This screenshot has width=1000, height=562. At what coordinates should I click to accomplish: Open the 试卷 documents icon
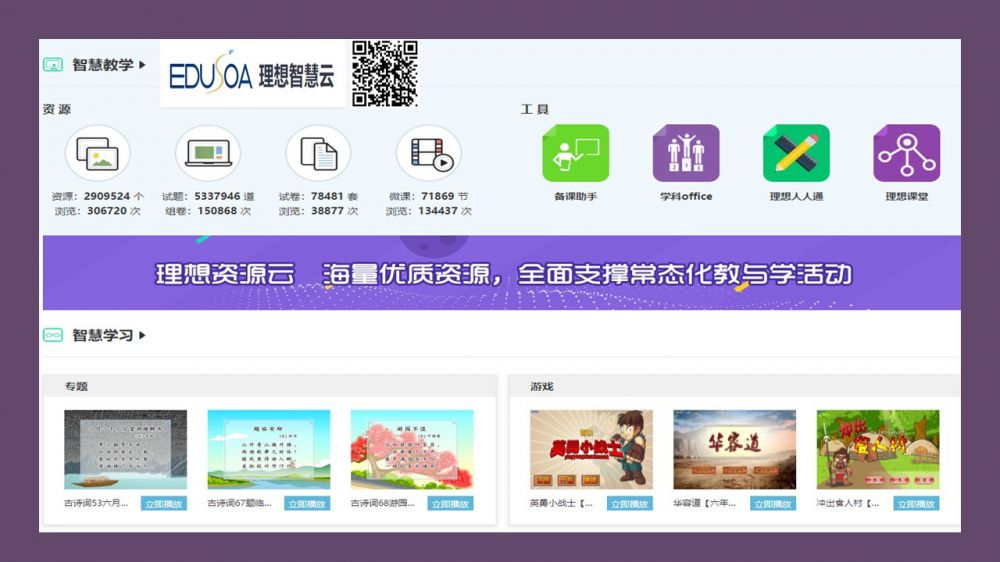[x=318, y=154]
